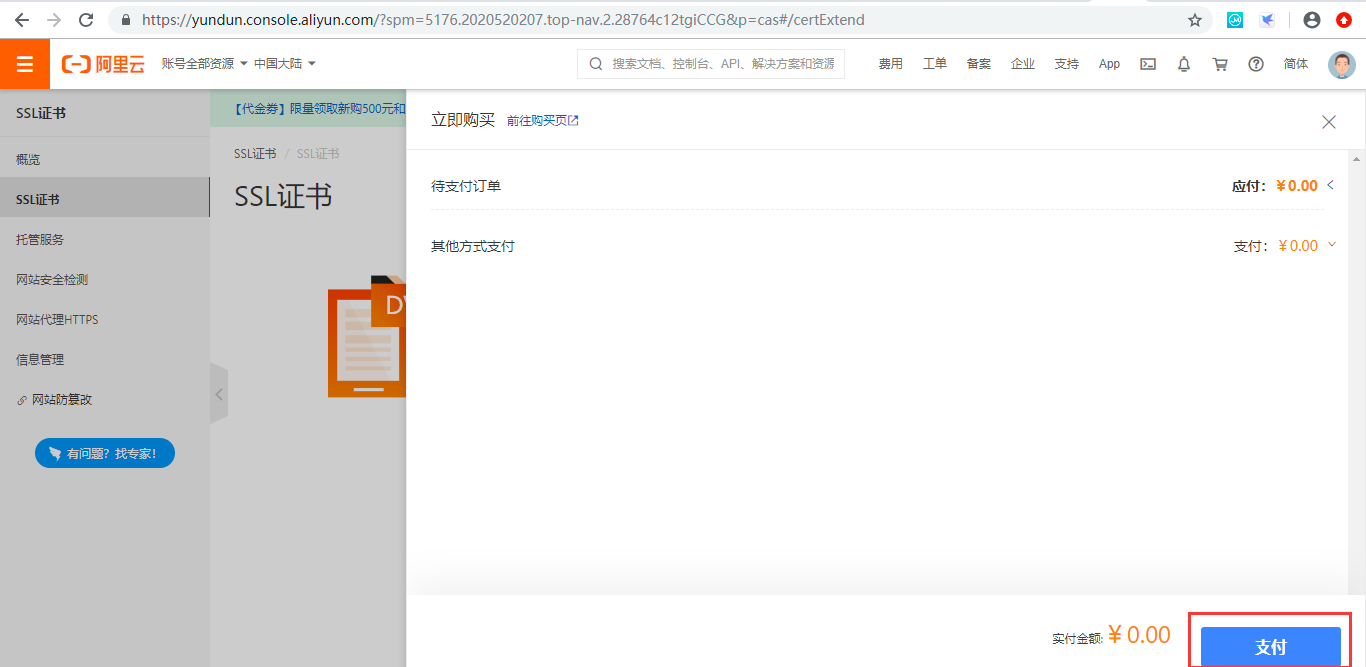Click the padlock icon in the address bar

pos(125,19)
